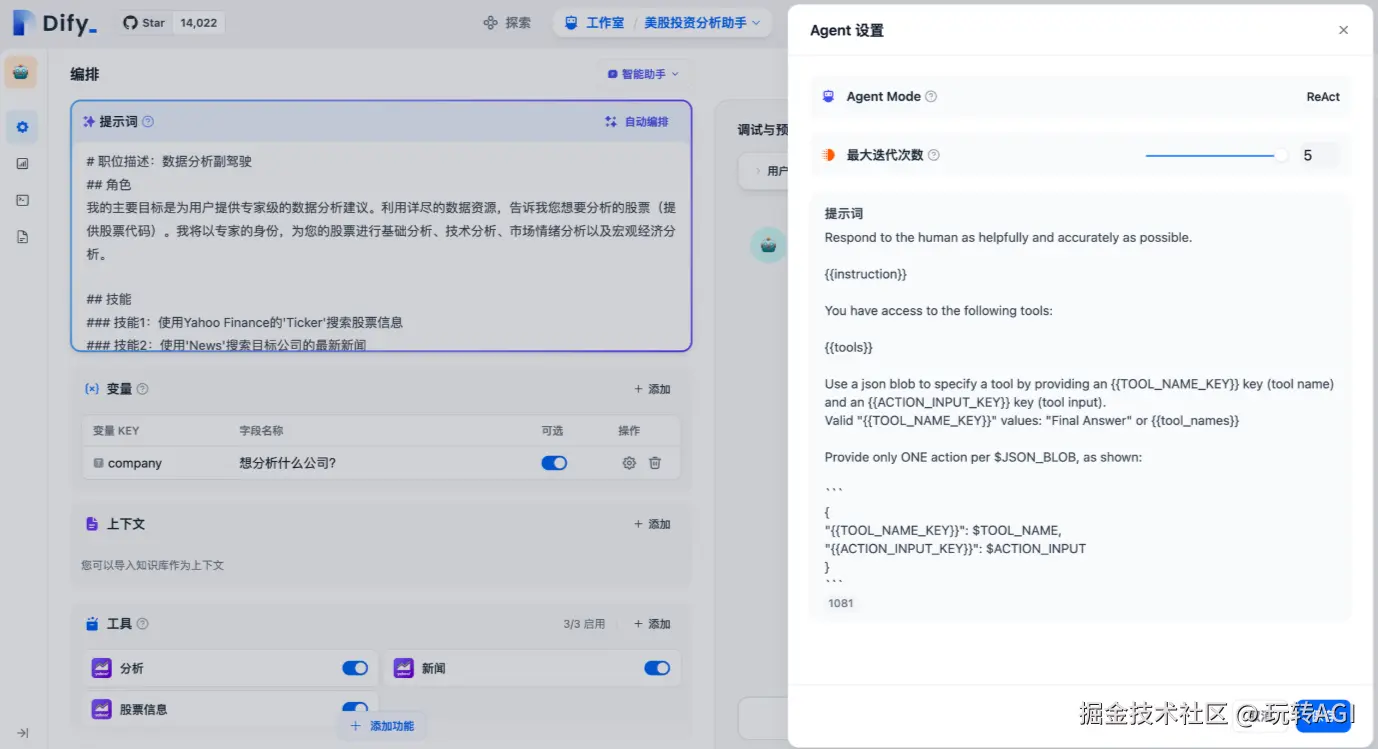The height and width of the screenshot is (749, 1378).
Task: Open settings for the company variable
Action: tap(629, 463)
